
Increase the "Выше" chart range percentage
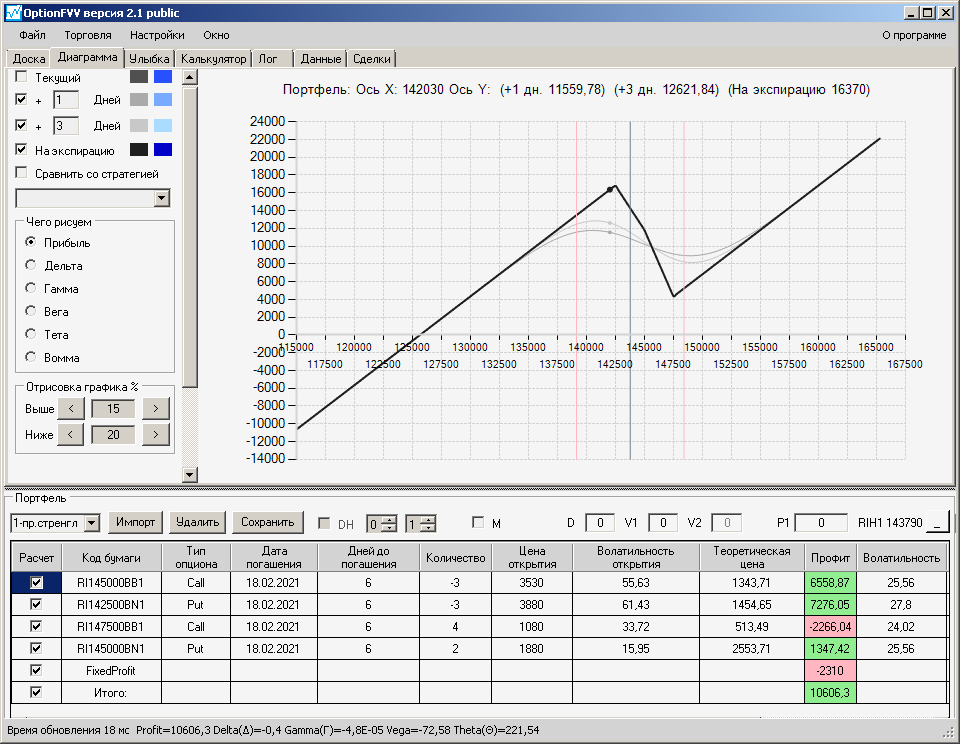[156, 408]
